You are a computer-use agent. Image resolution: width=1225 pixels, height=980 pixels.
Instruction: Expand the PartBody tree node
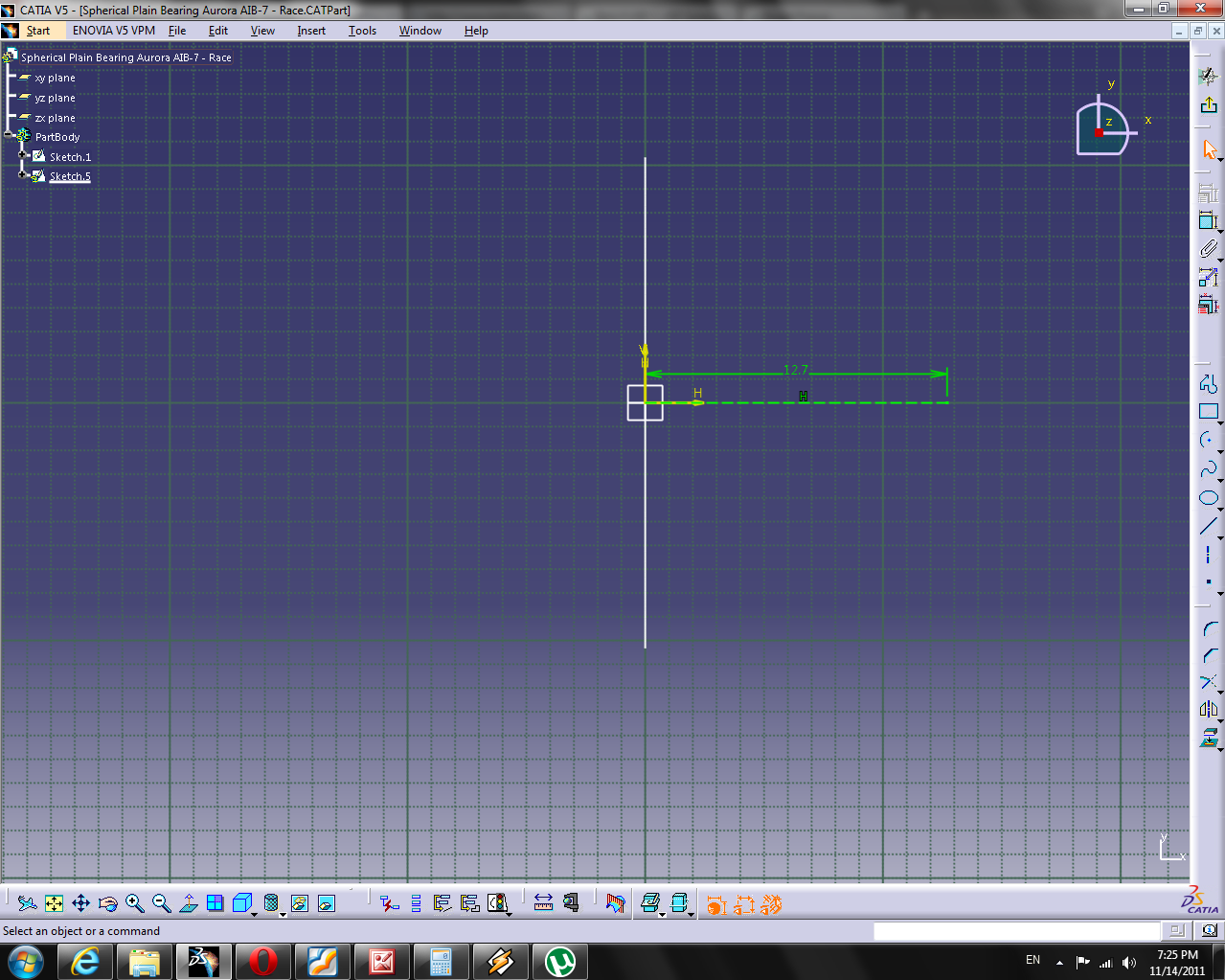8,136
